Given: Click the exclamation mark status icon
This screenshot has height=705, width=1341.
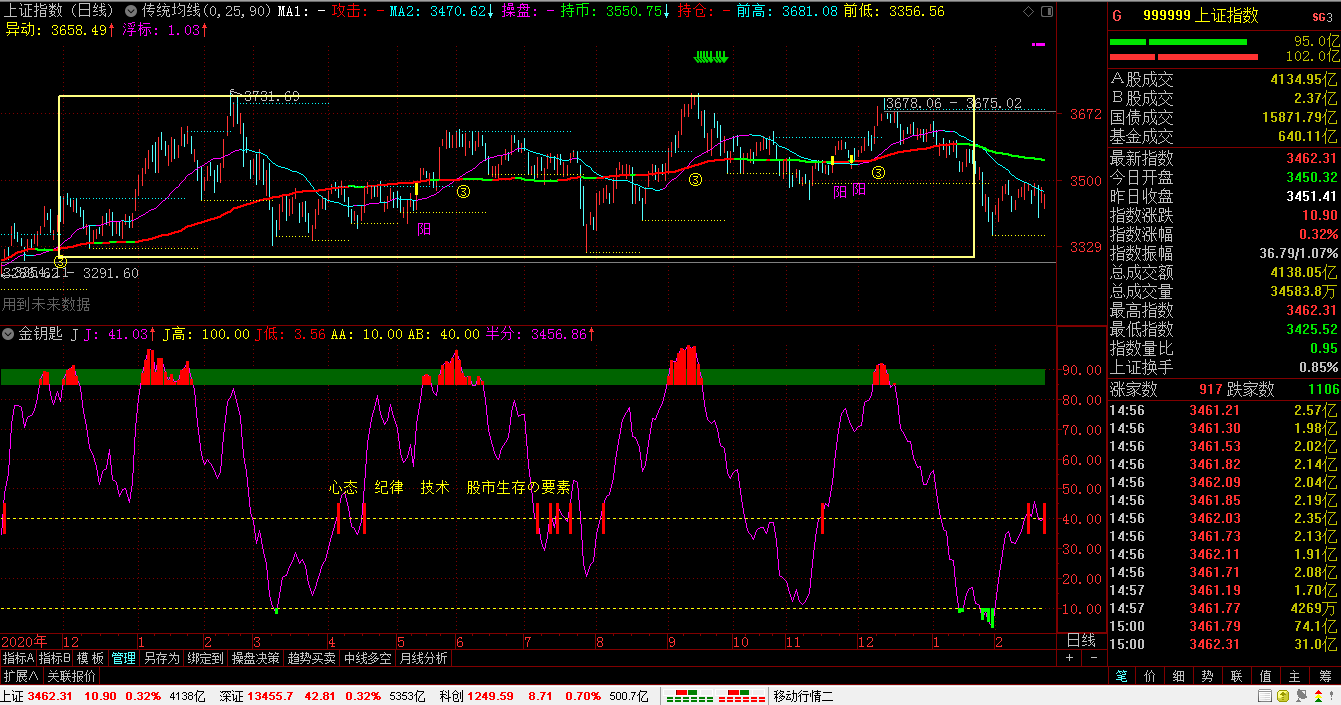Looking at the screenshot, I should tap(1332, 696).
